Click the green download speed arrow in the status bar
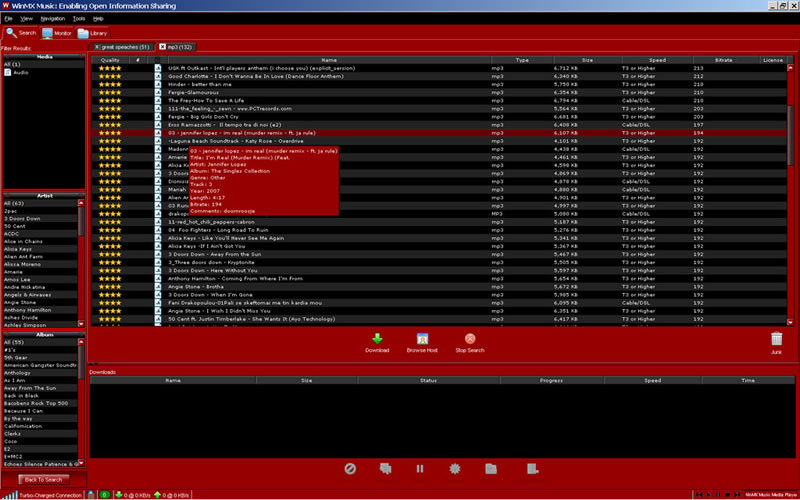The image size is (800, 500). pyautogui.click(x=119, y=495)
